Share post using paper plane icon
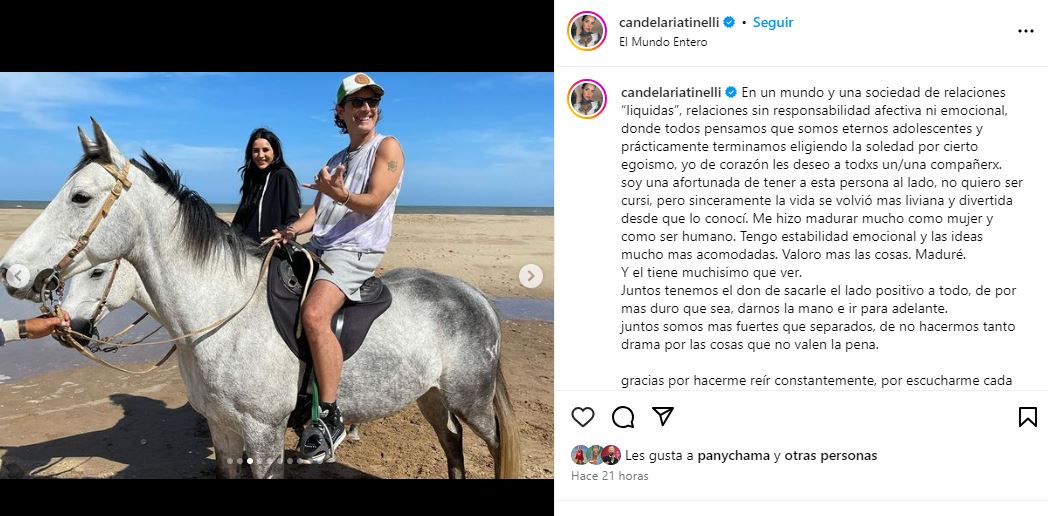Image resolution: width=1048 pixels, height=516 pixels. [662, 416]
